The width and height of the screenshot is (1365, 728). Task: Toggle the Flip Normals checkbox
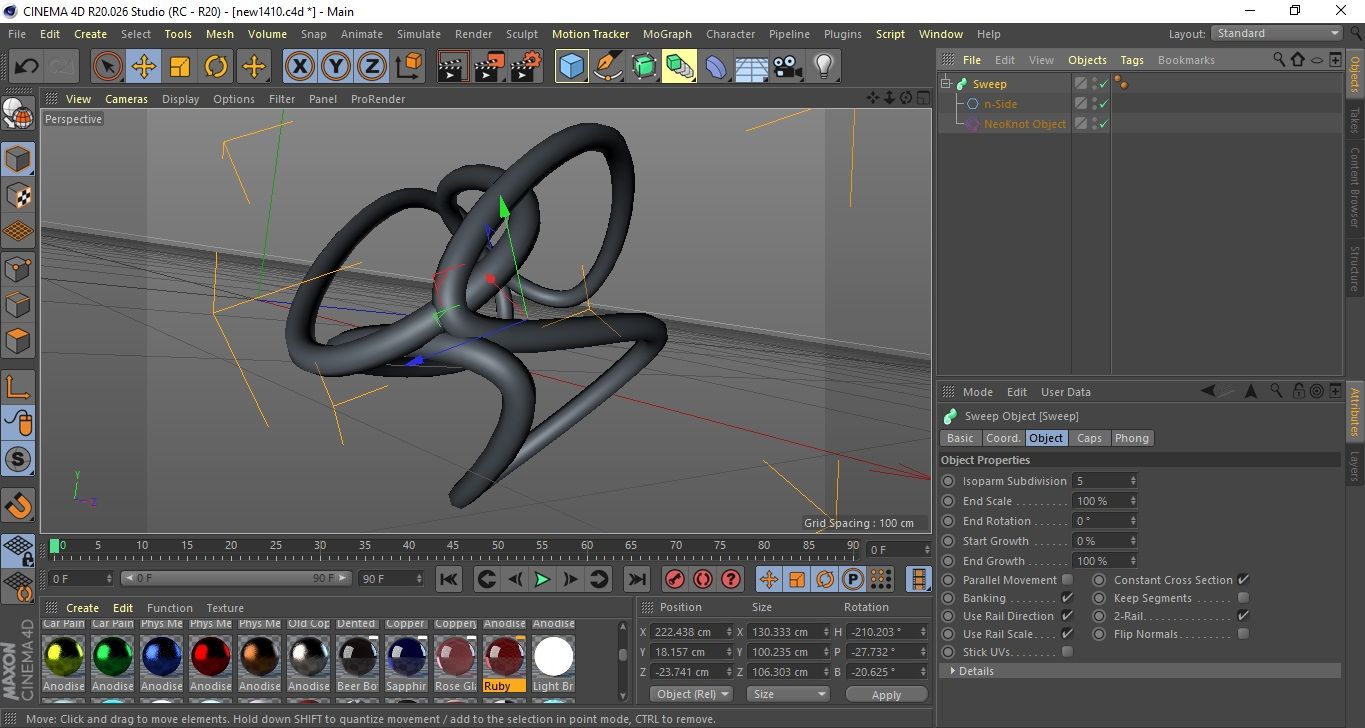[1243, 634]
